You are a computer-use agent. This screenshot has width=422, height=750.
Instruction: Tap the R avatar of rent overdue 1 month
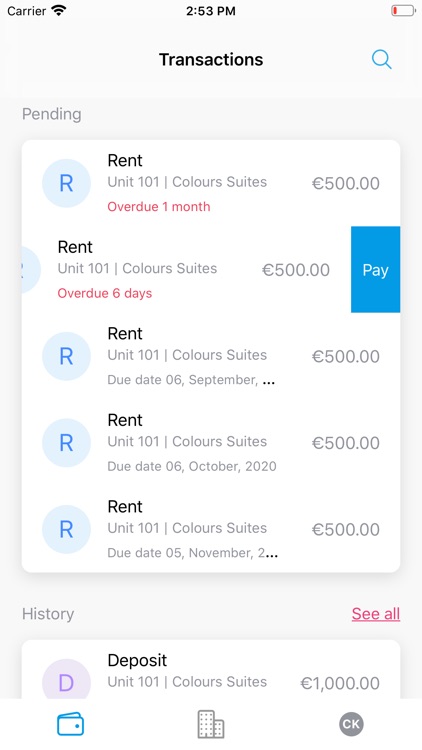[x=67, y=183]
